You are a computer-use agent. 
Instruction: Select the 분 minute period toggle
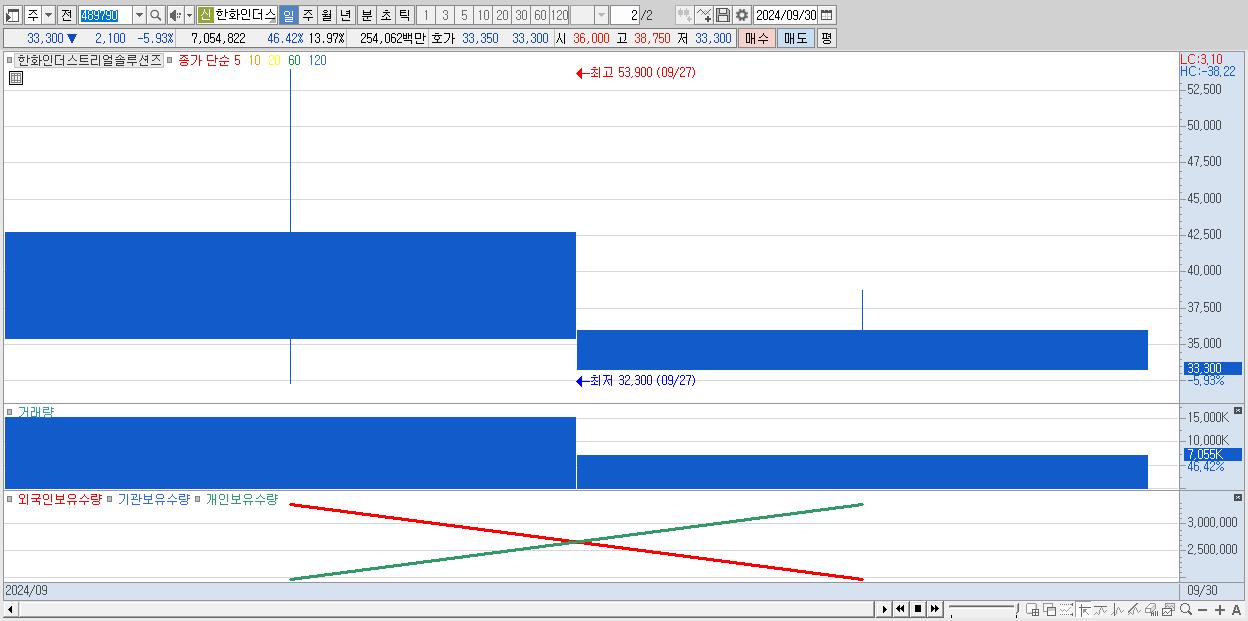365,15
